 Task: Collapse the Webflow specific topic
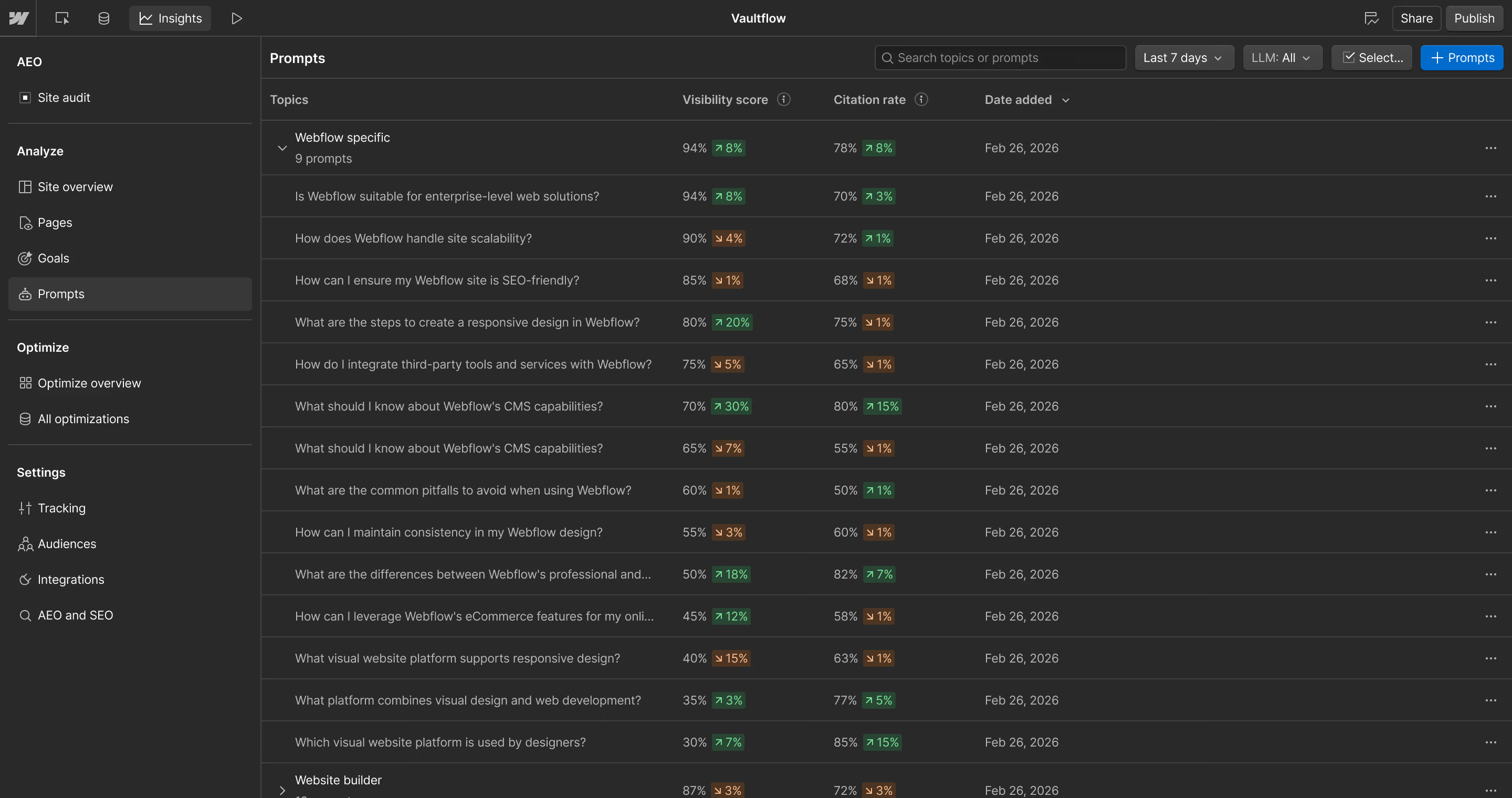point(282,148)
